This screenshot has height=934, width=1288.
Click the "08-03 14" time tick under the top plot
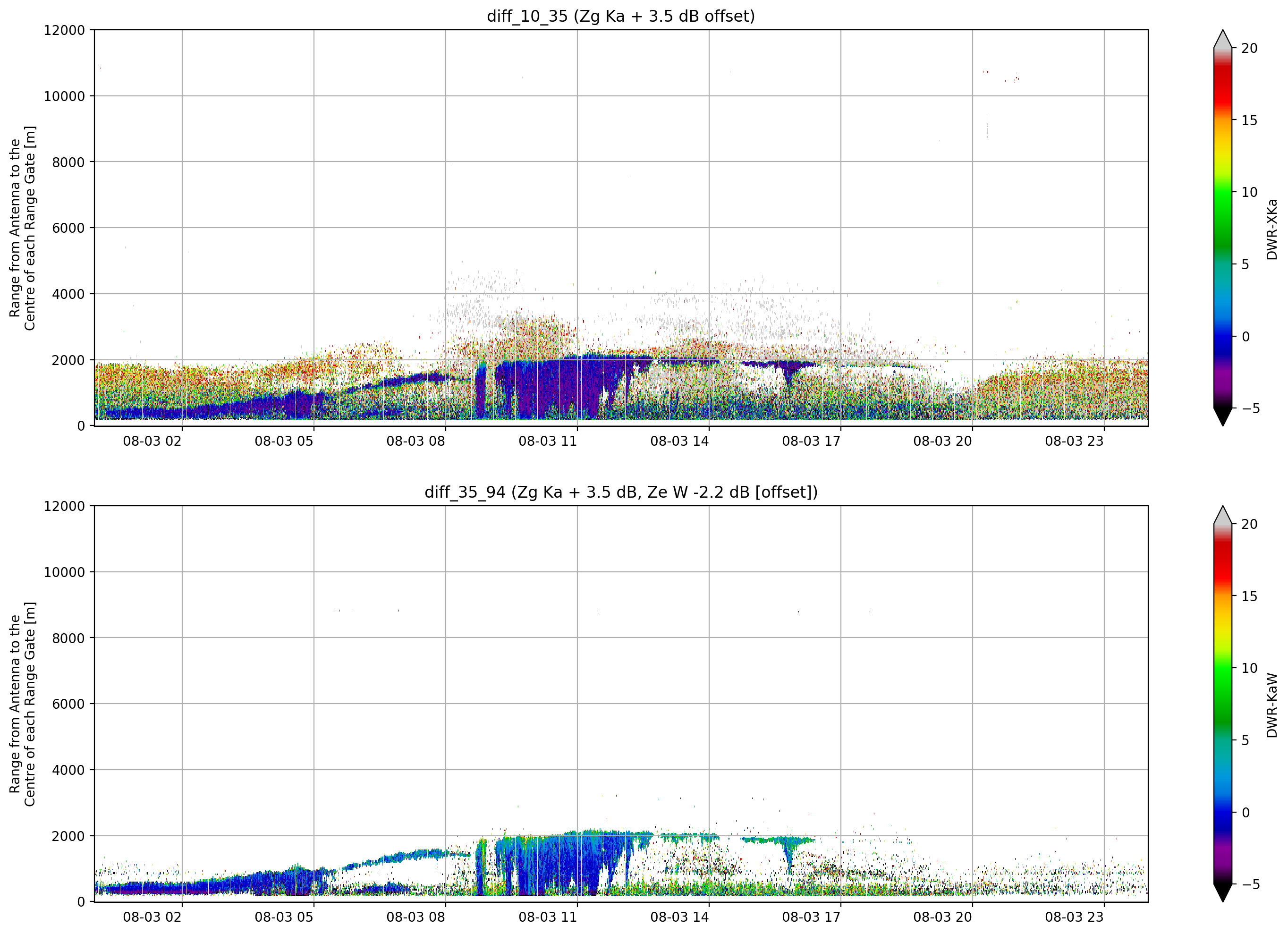(679, 442)
